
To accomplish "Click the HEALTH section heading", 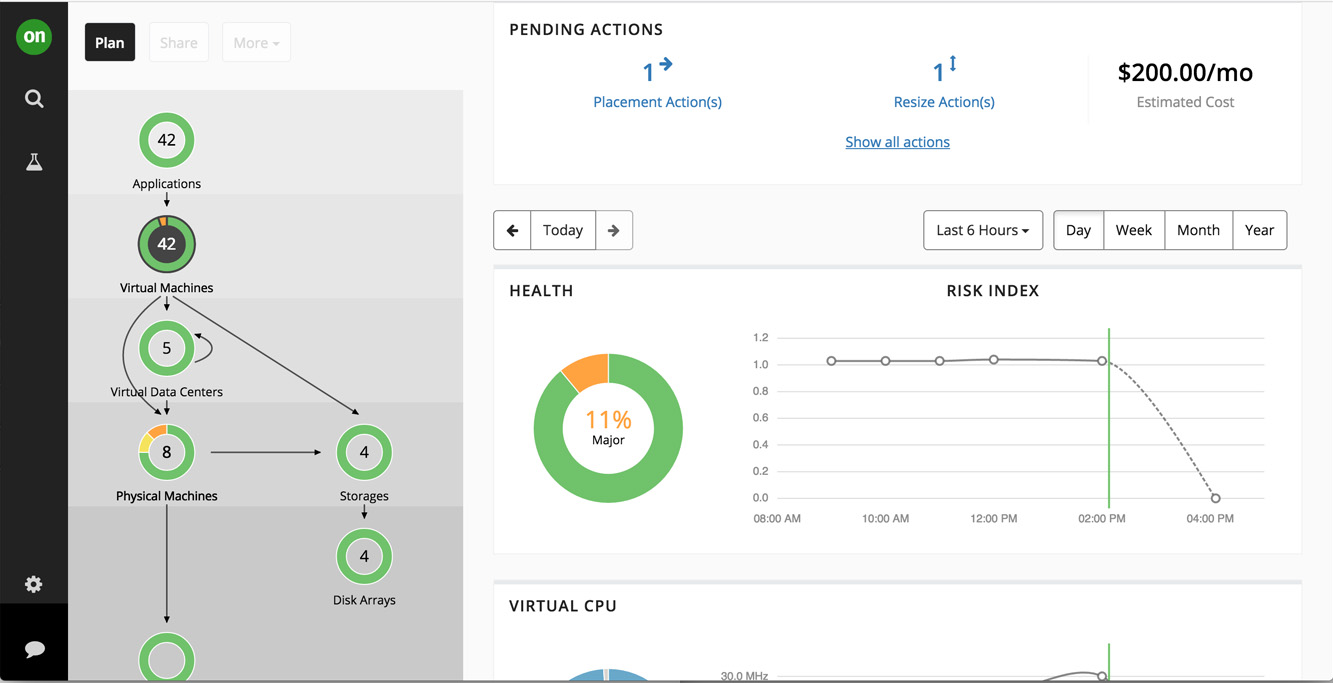I will 541,291.
